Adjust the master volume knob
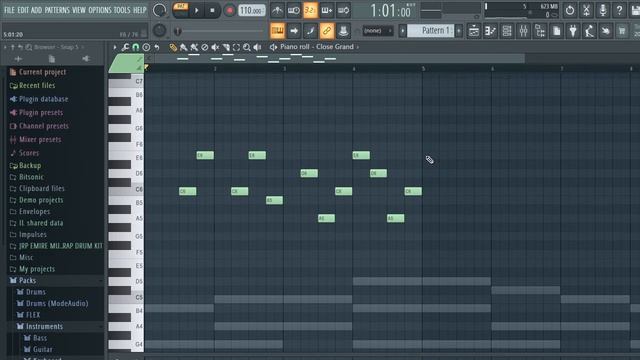This screenshot has width=640, height=360. [x=159, y=10]
